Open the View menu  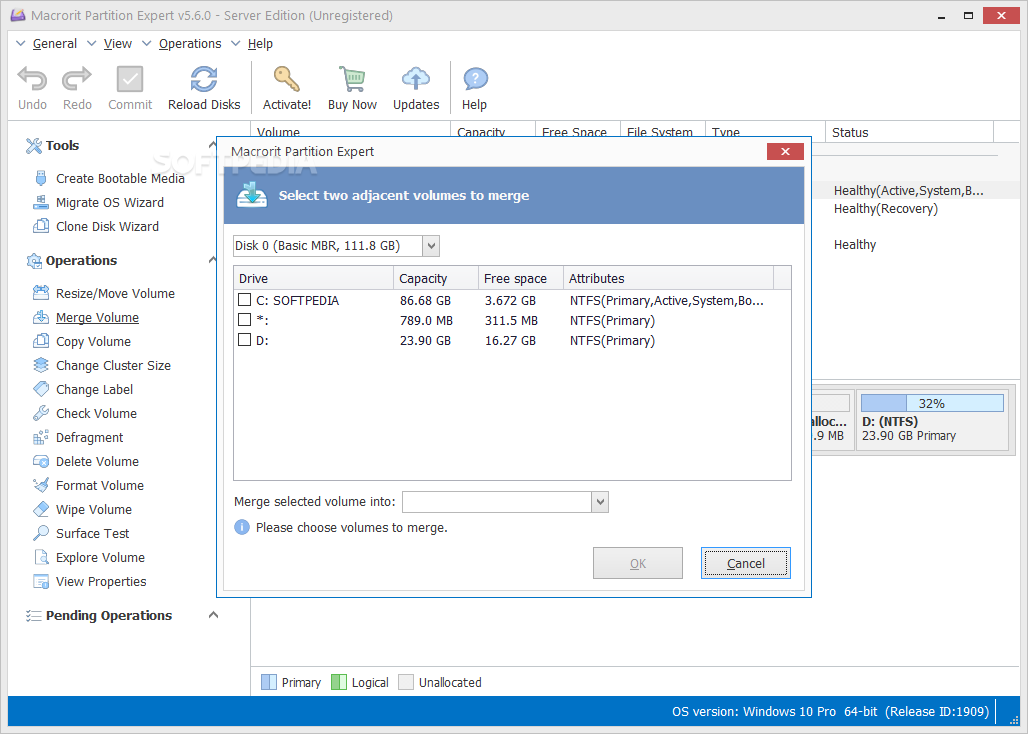[x=117, y=44]
